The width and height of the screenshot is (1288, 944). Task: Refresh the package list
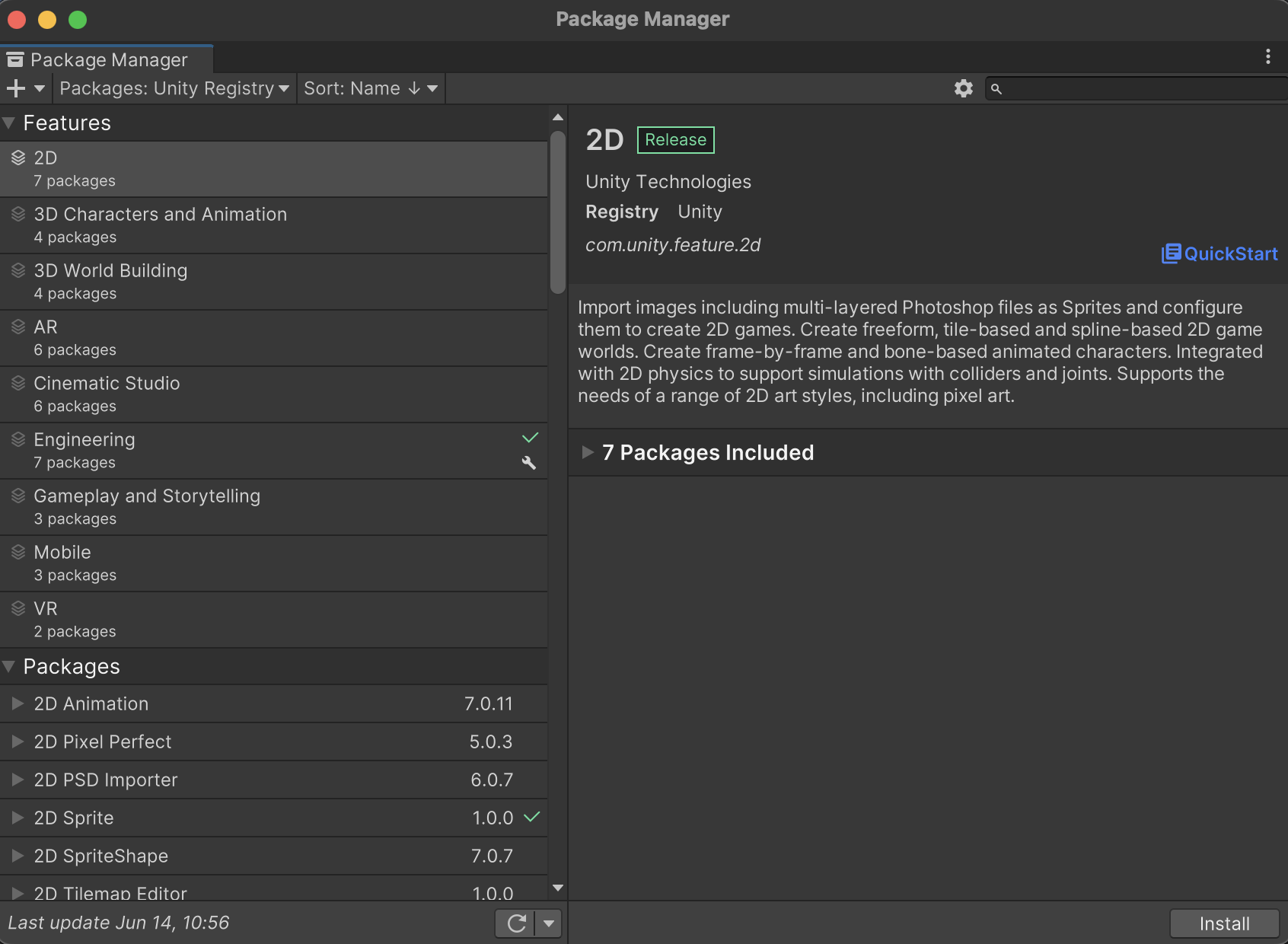516,923
